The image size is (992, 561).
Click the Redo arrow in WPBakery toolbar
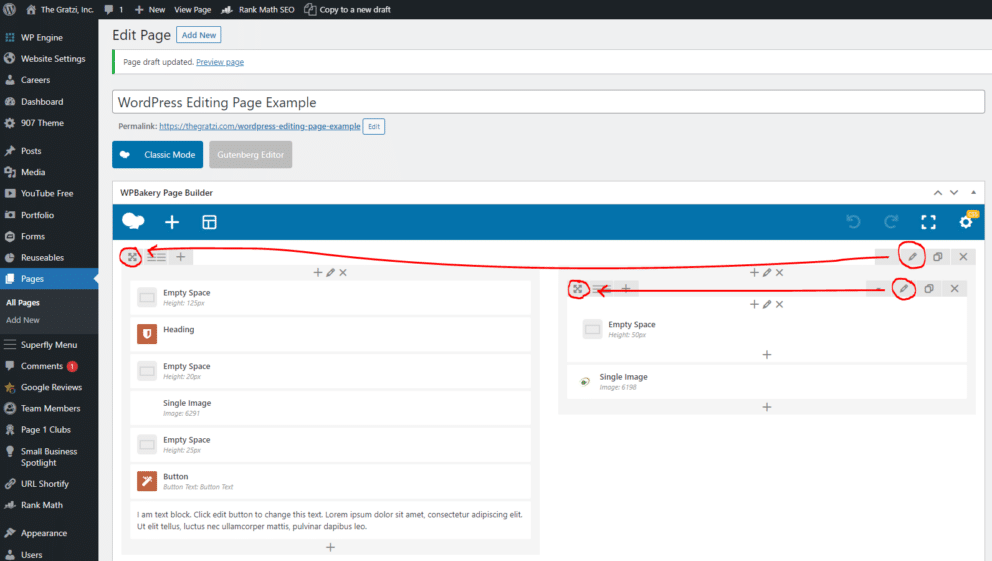coord(890,222)
